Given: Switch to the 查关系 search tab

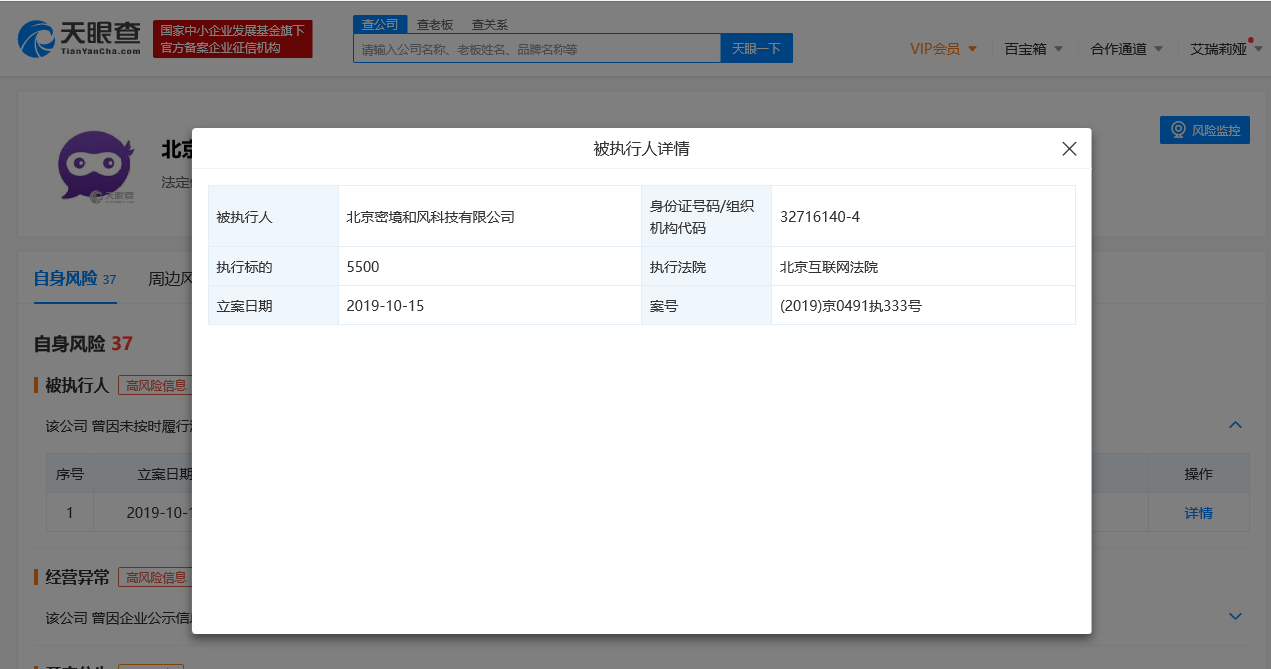Looking at the screenshot, I should [490, 25].
